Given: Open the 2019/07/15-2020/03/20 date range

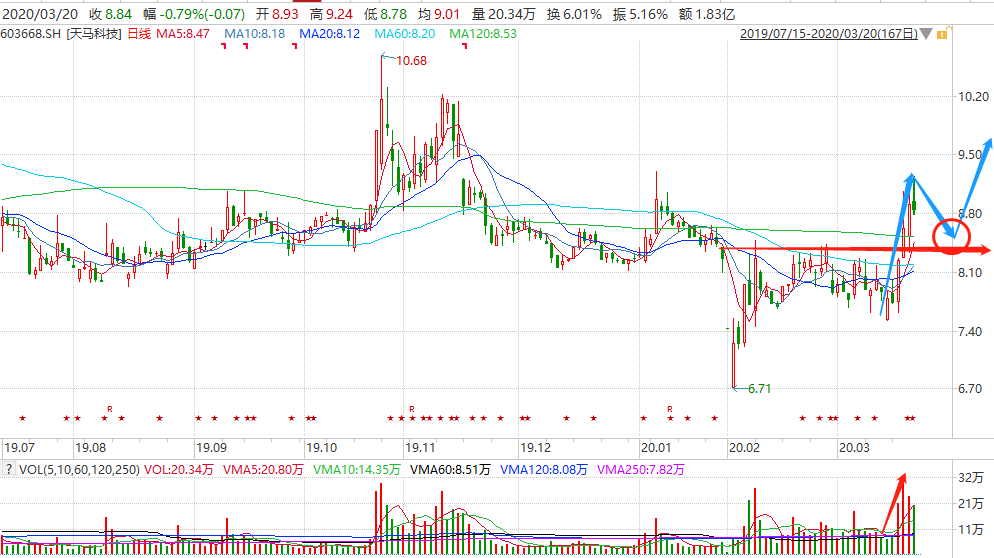Looking at the screenshot, I should (828, 34).
